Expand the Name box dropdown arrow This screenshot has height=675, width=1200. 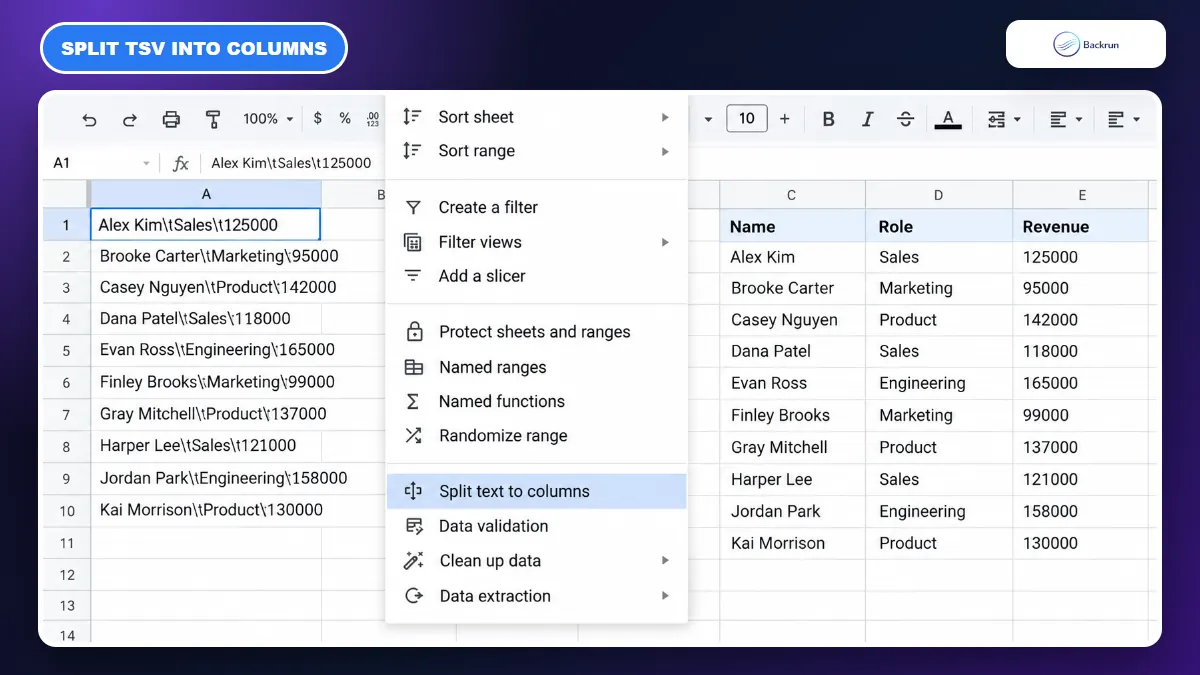pyautogui.click(x=147, y=163)
